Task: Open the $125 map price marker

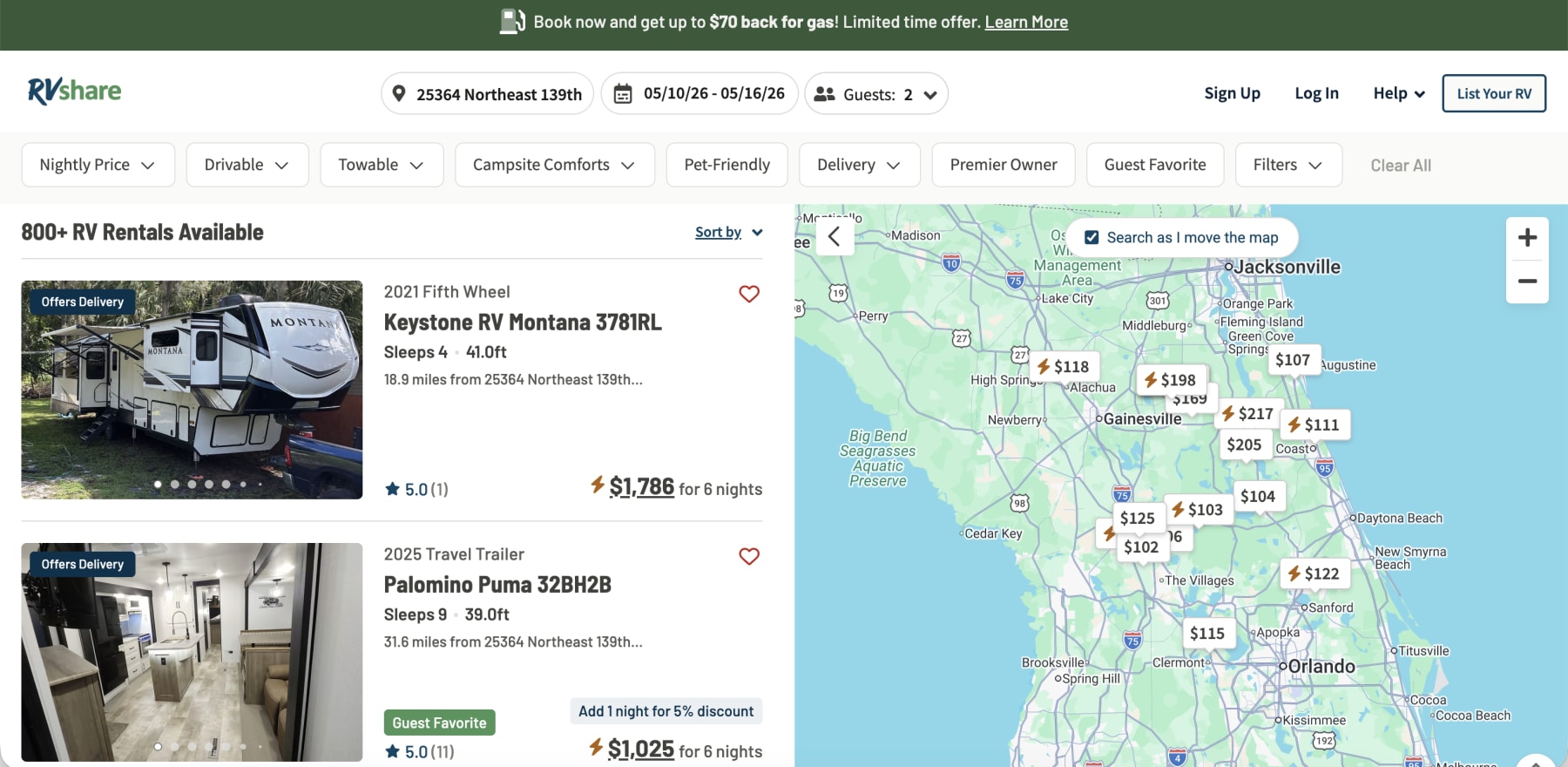Action: click(x=1138, y=518)
